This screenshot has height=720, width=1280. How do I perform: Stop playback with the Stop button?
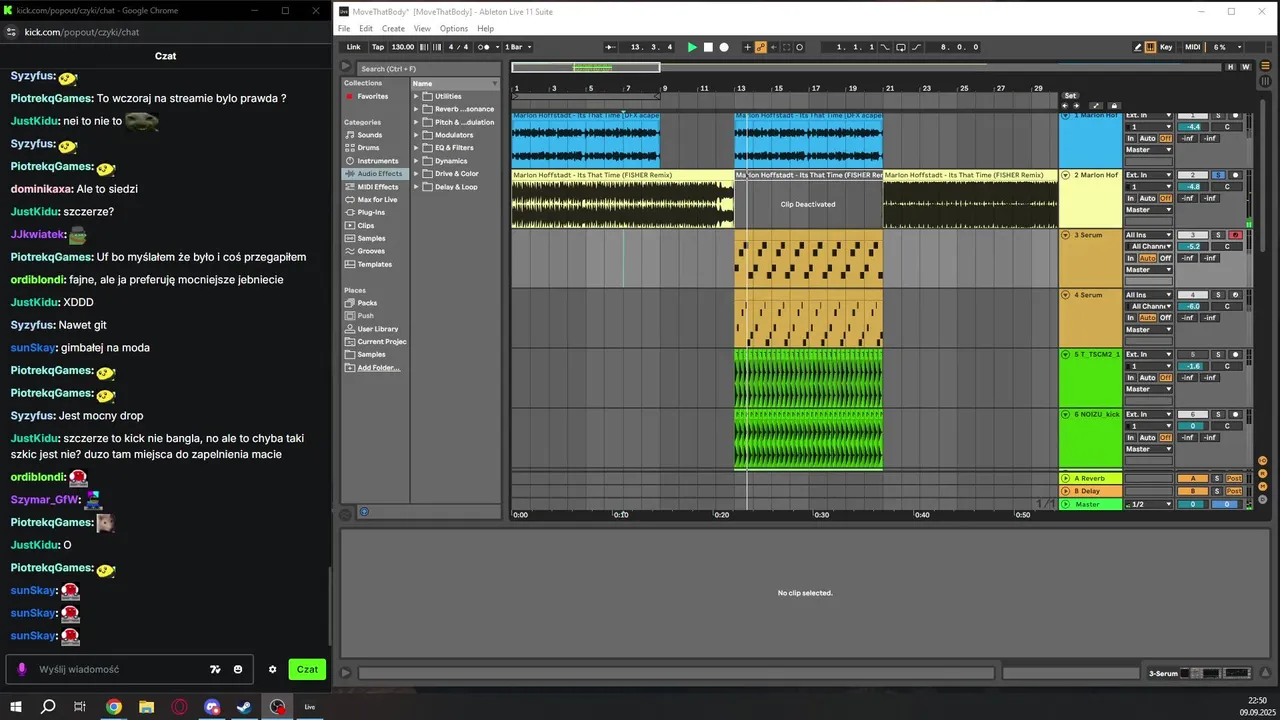point(708,47)
